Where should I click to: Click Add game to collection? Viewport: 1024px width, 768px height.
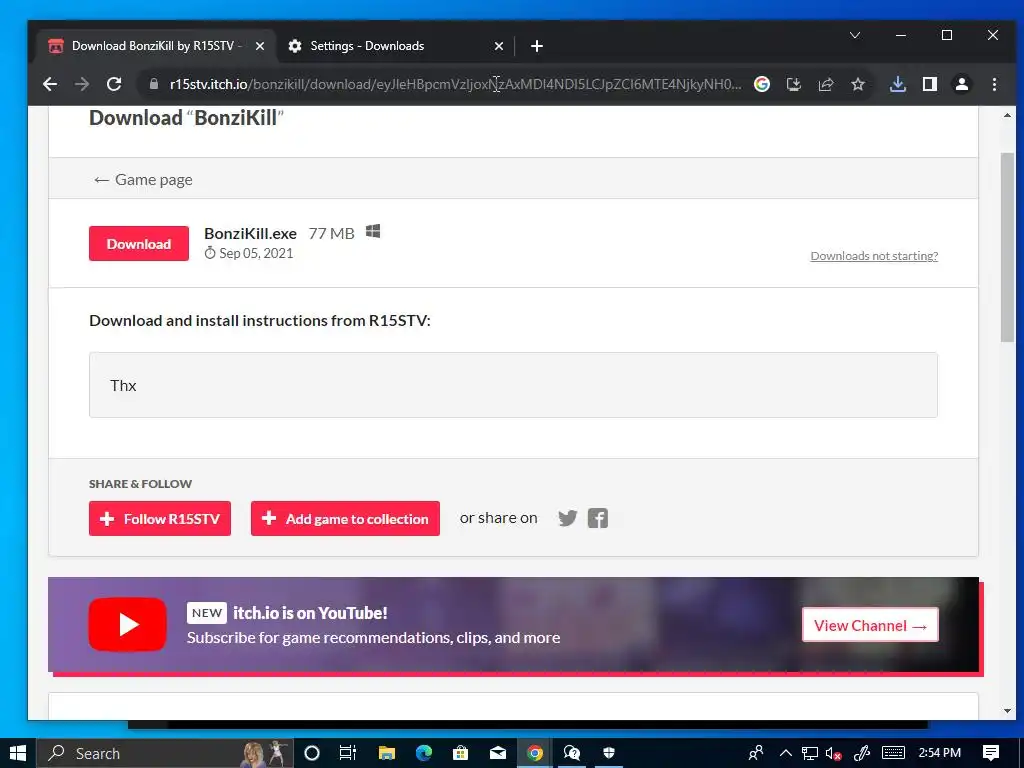(345, 519)
